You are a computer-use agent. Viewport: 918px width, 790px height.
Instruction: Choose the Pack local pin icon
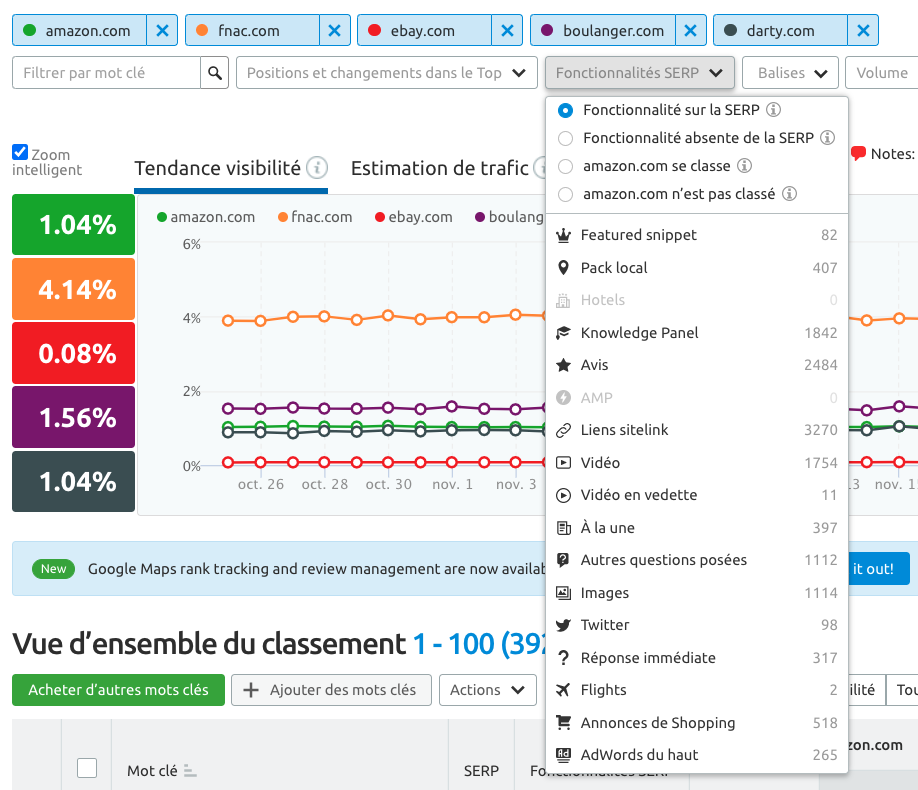pos(564,268)
